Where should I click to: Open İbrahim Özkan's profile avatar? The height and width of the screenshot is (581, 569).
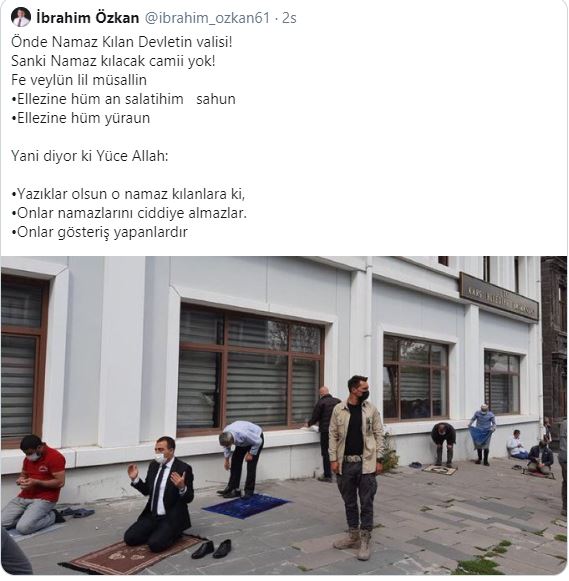21,17
